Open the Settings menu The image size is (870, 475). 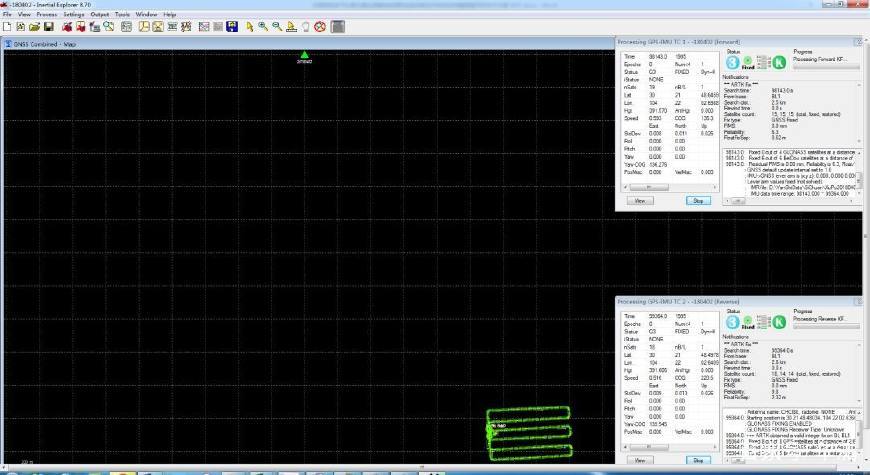click(x=73, y=15)
